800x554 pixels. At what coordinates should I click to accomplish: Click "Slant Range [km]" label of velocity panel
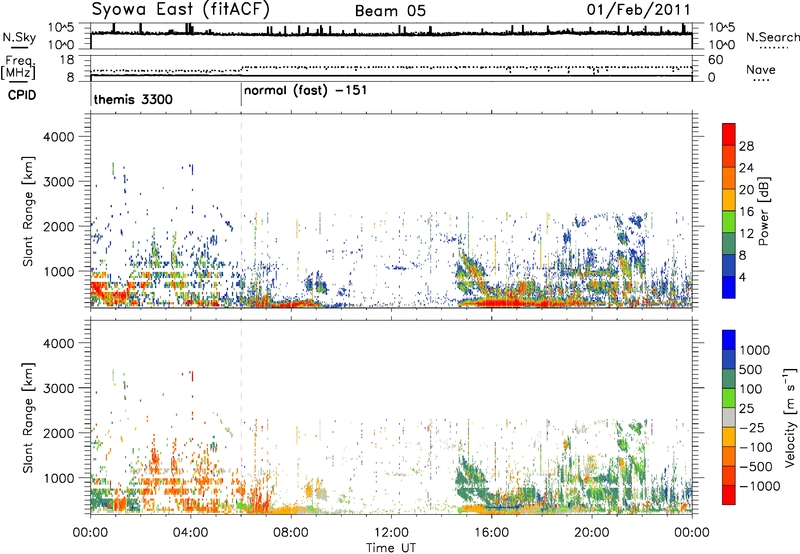(28, 418)
